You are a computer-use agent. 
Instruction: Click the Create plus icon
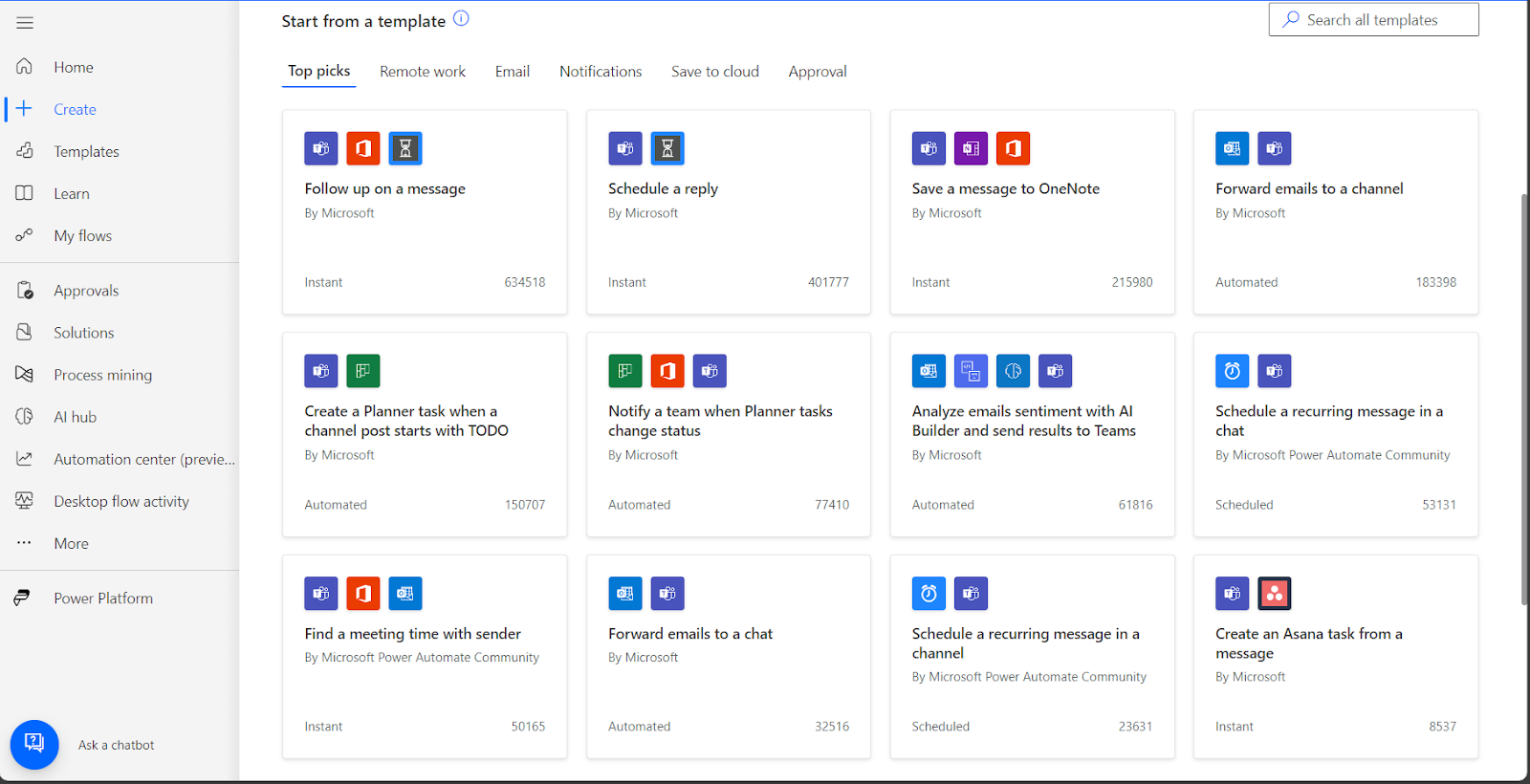click(x=25, y=109)
